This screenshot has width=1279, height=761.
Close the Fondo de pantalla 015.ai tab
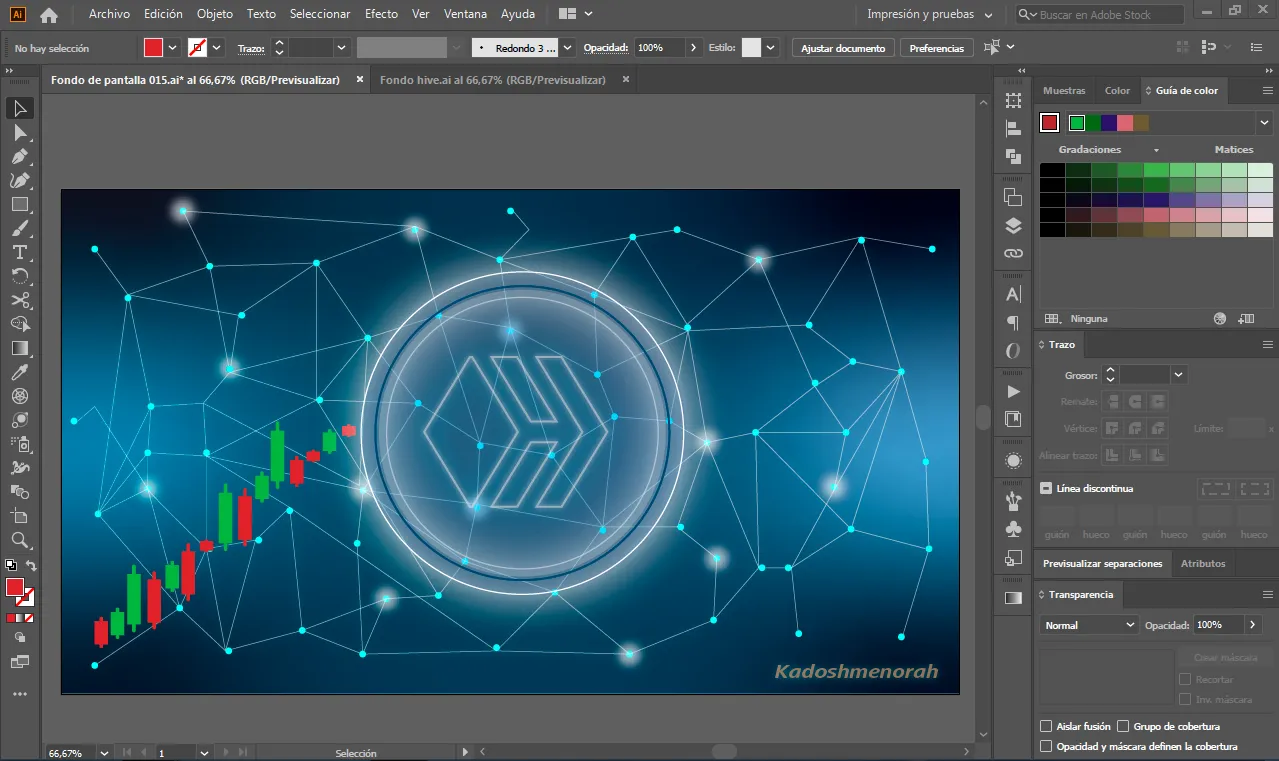360,80
